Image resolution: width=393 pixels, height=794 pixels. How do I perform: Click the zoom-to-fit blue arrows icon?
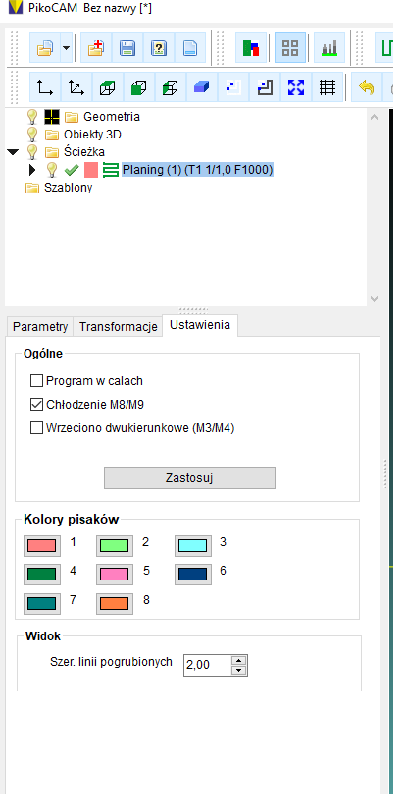[296, 88]
